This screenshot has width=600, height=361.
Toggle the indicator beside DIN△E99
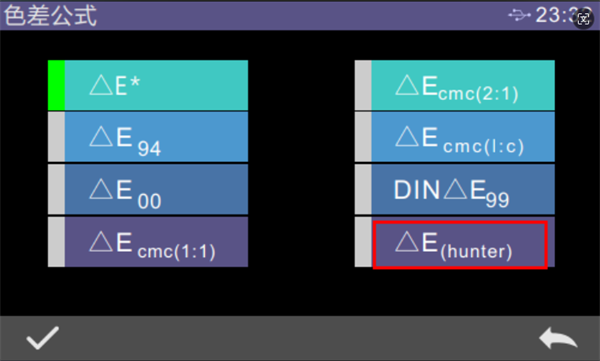point(363,189)
